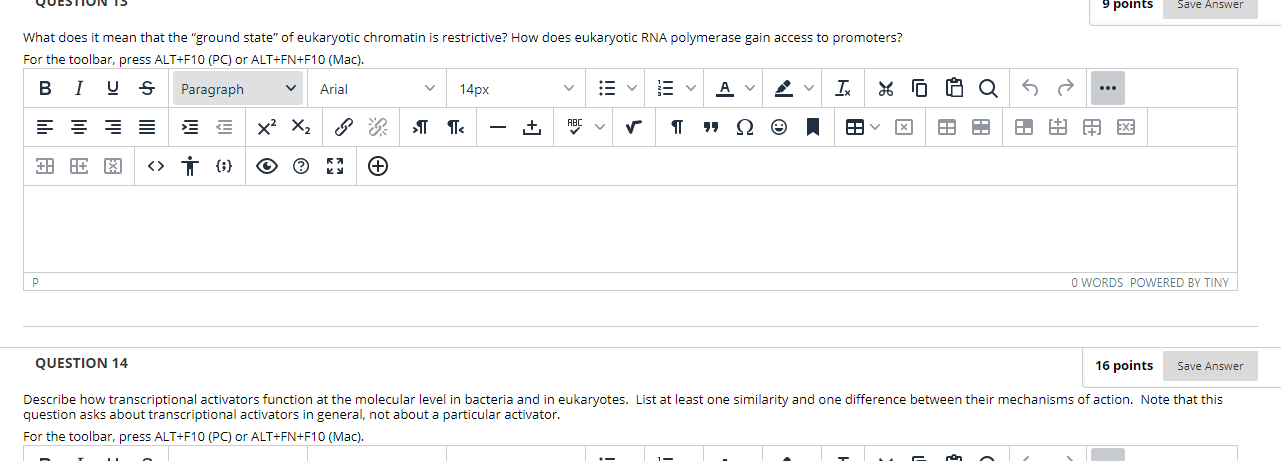View the source code with the angle brackets icon
The height and width of the screenshot is (461, 1281).
pos(155,166)
